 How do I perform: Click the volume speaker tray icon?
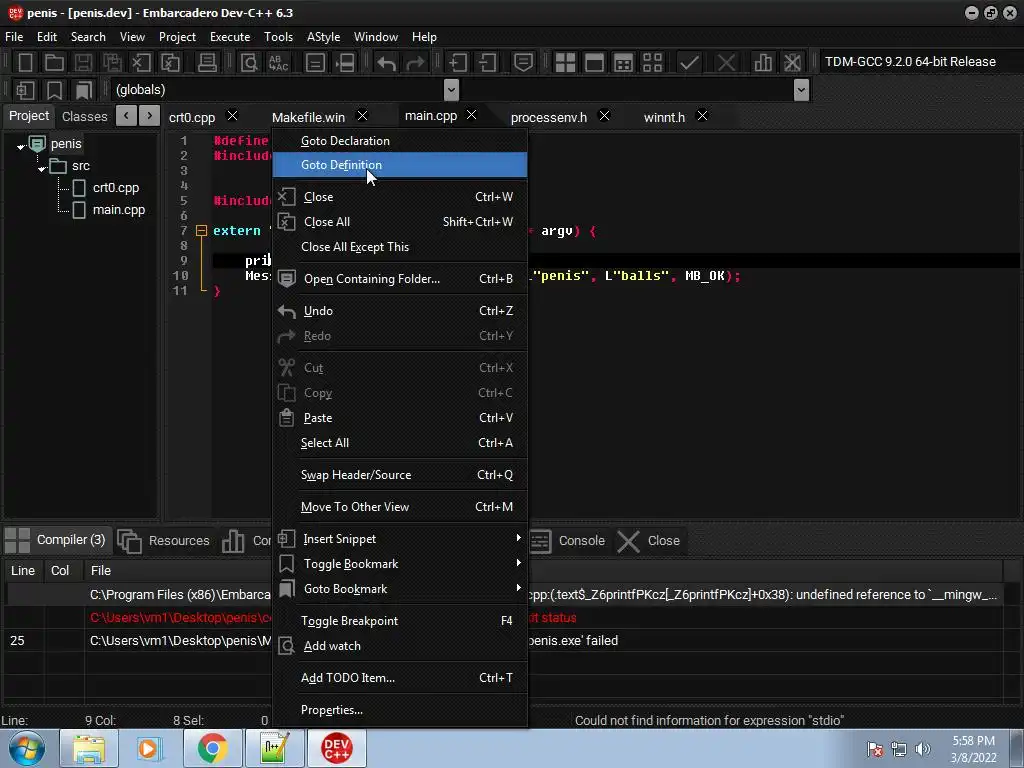(923, 748)
